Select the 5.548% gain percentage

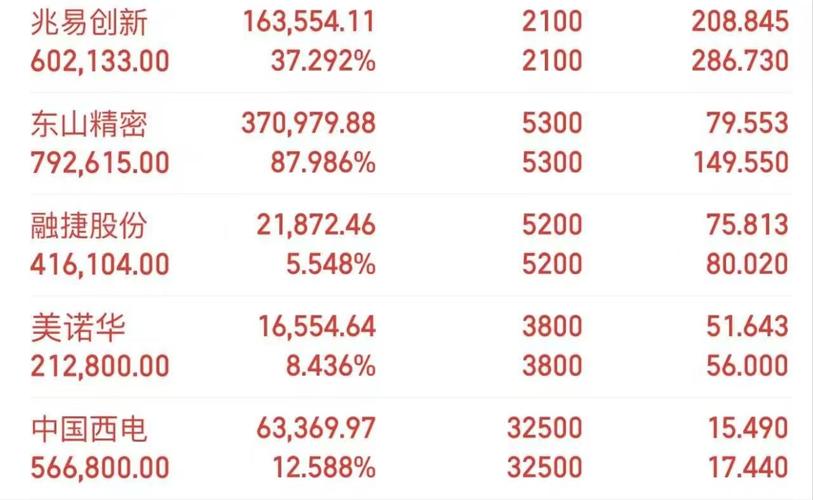[331, 264]
